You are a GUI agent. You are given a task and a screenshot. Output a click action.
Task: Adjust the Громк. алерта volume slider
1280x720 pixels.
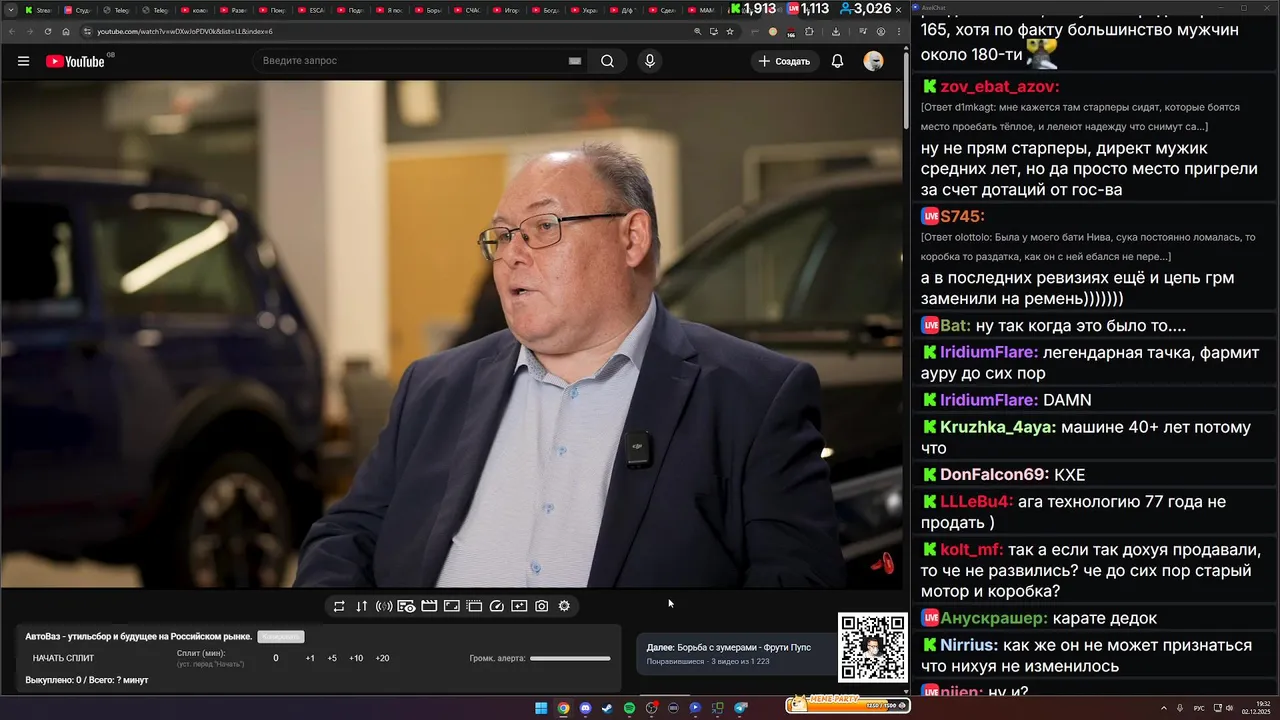[x=570, y=658]
